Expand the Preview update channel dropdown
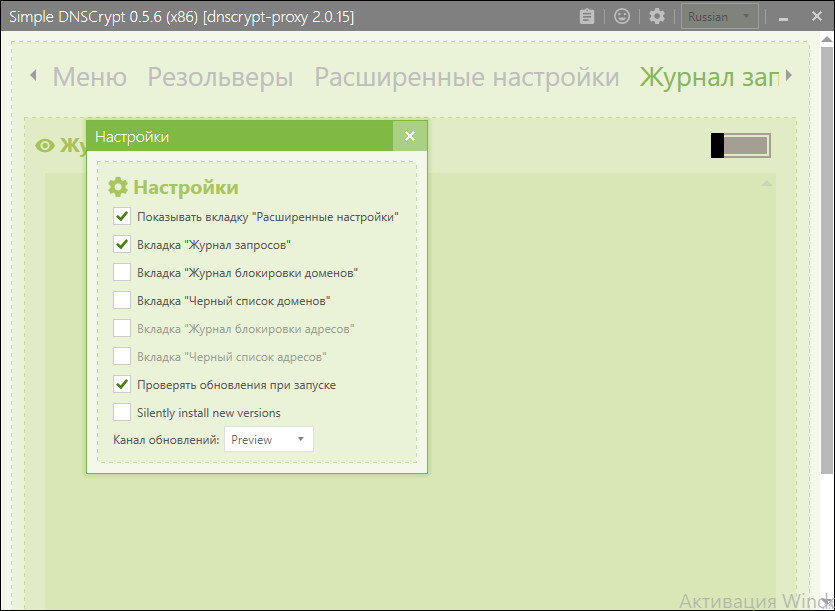The width and height of the screenshot is (835, 611). click(268, 439)
